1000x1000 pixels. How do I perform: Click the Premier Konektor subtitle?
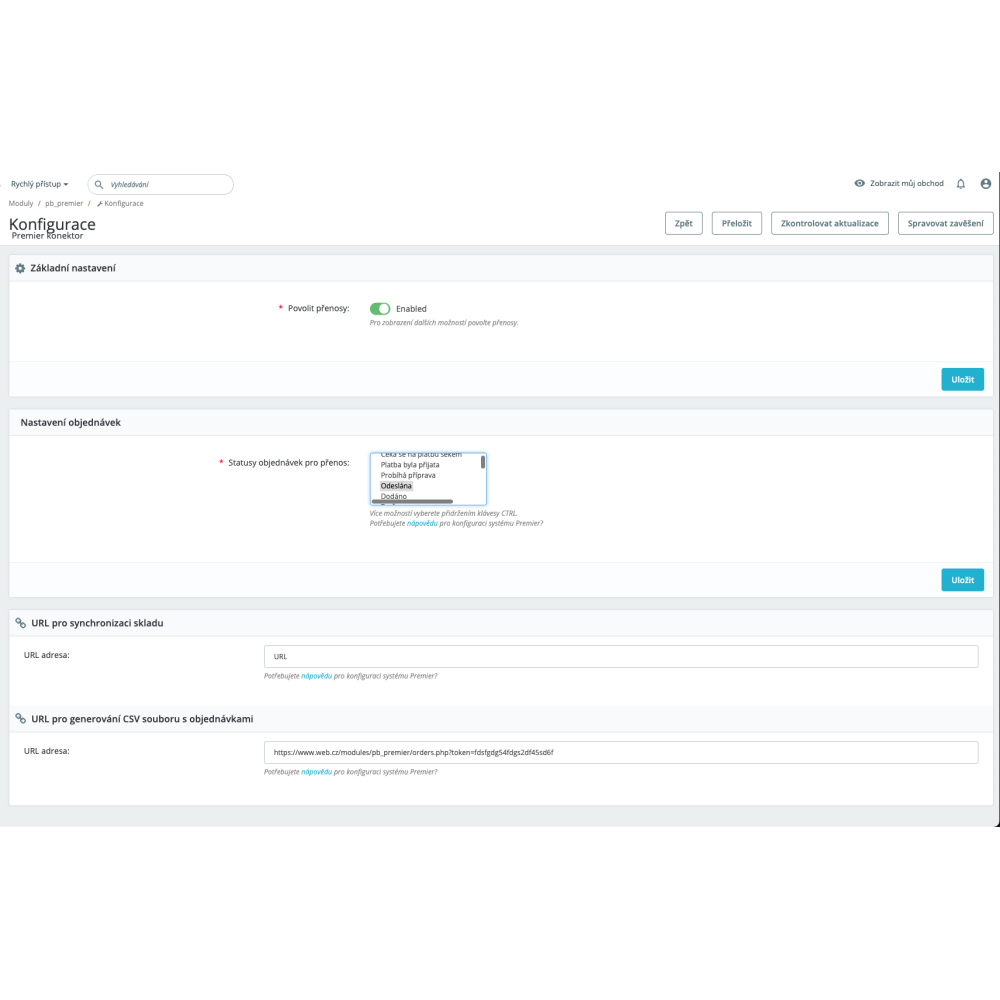[47, 236]
